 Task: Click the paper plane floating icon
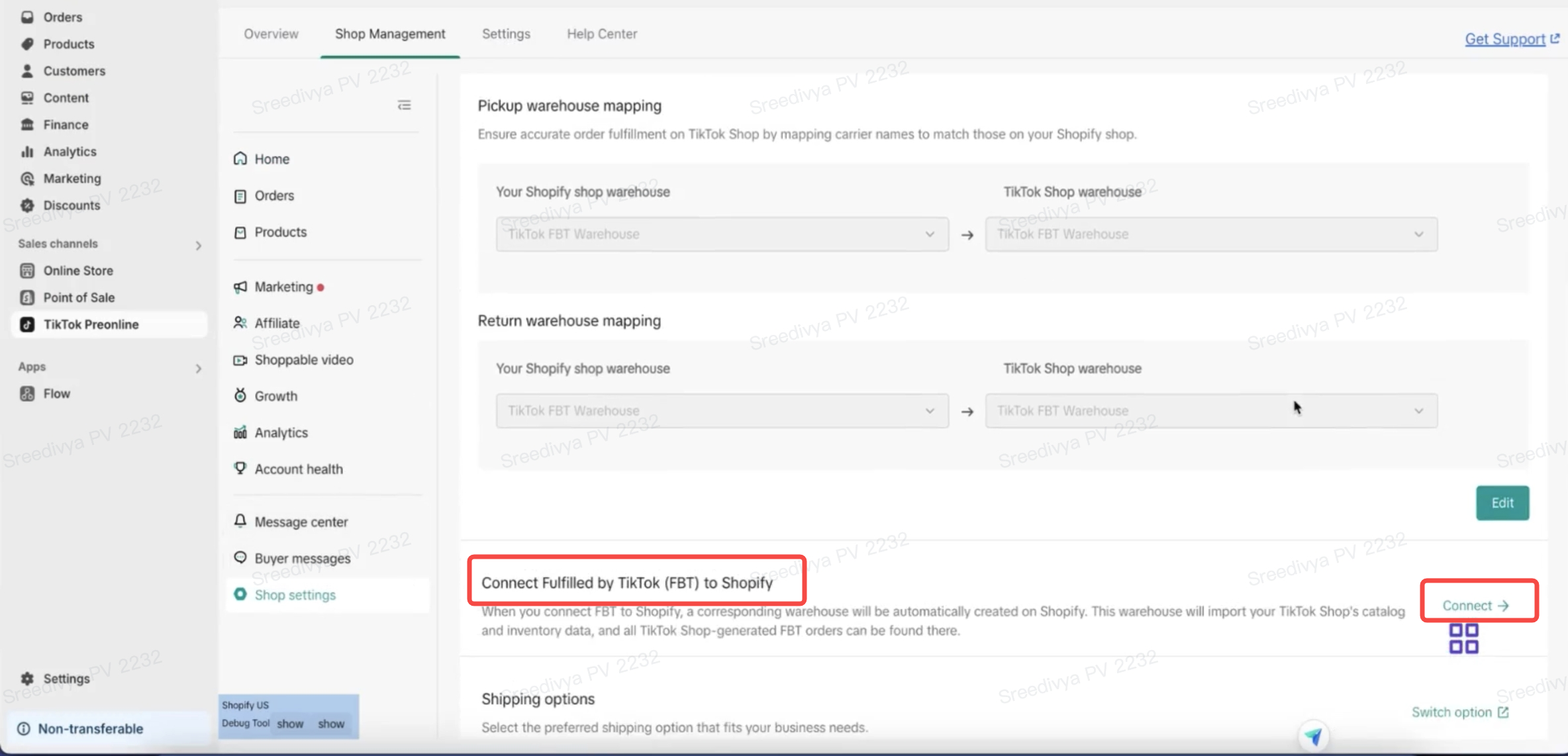[1313, 735]
